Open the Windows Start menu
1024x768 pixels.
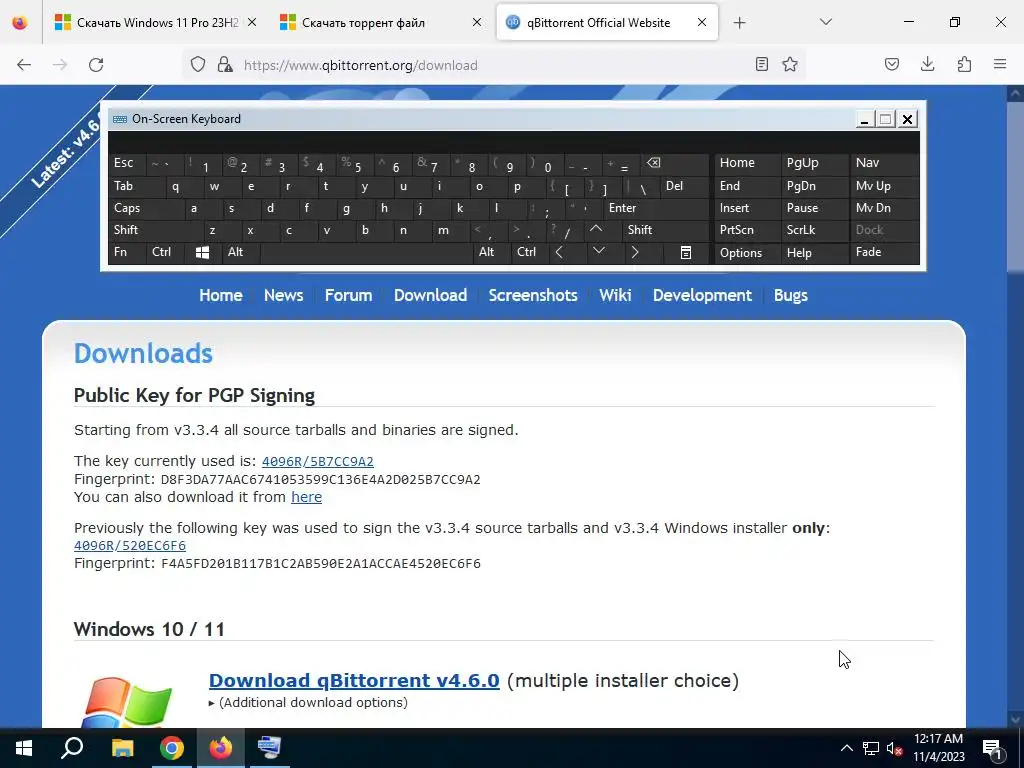tap(24, 748)
